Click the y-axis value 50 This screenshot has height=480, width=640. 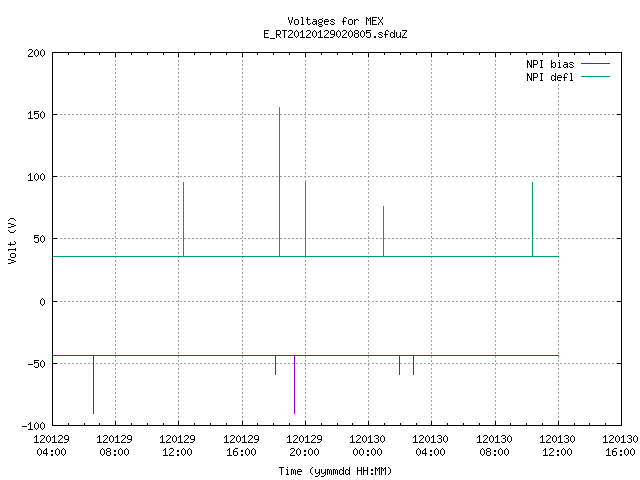click(40, 239)
